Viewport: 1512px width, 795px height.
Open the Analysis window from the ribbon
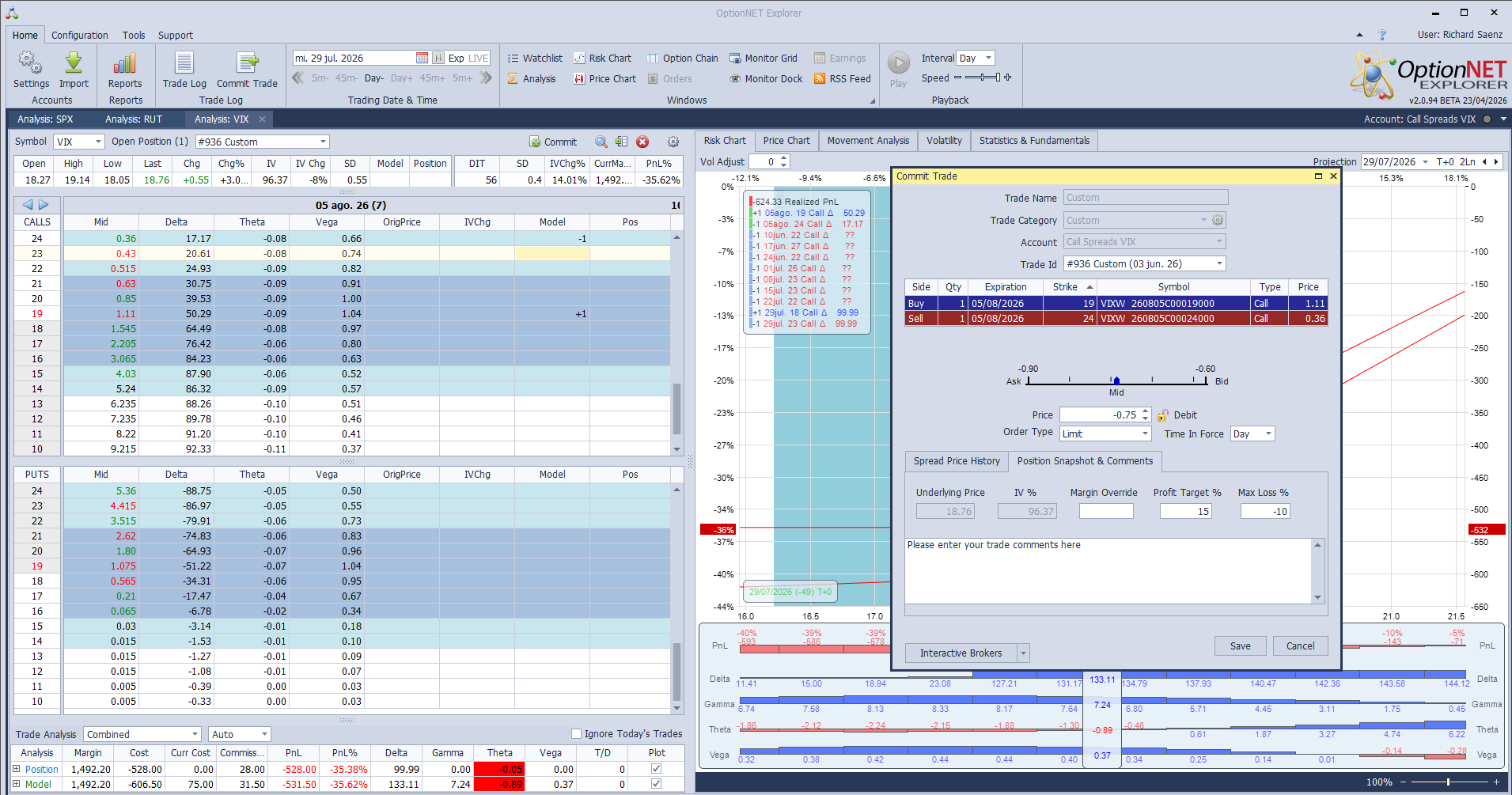point(532,78)
